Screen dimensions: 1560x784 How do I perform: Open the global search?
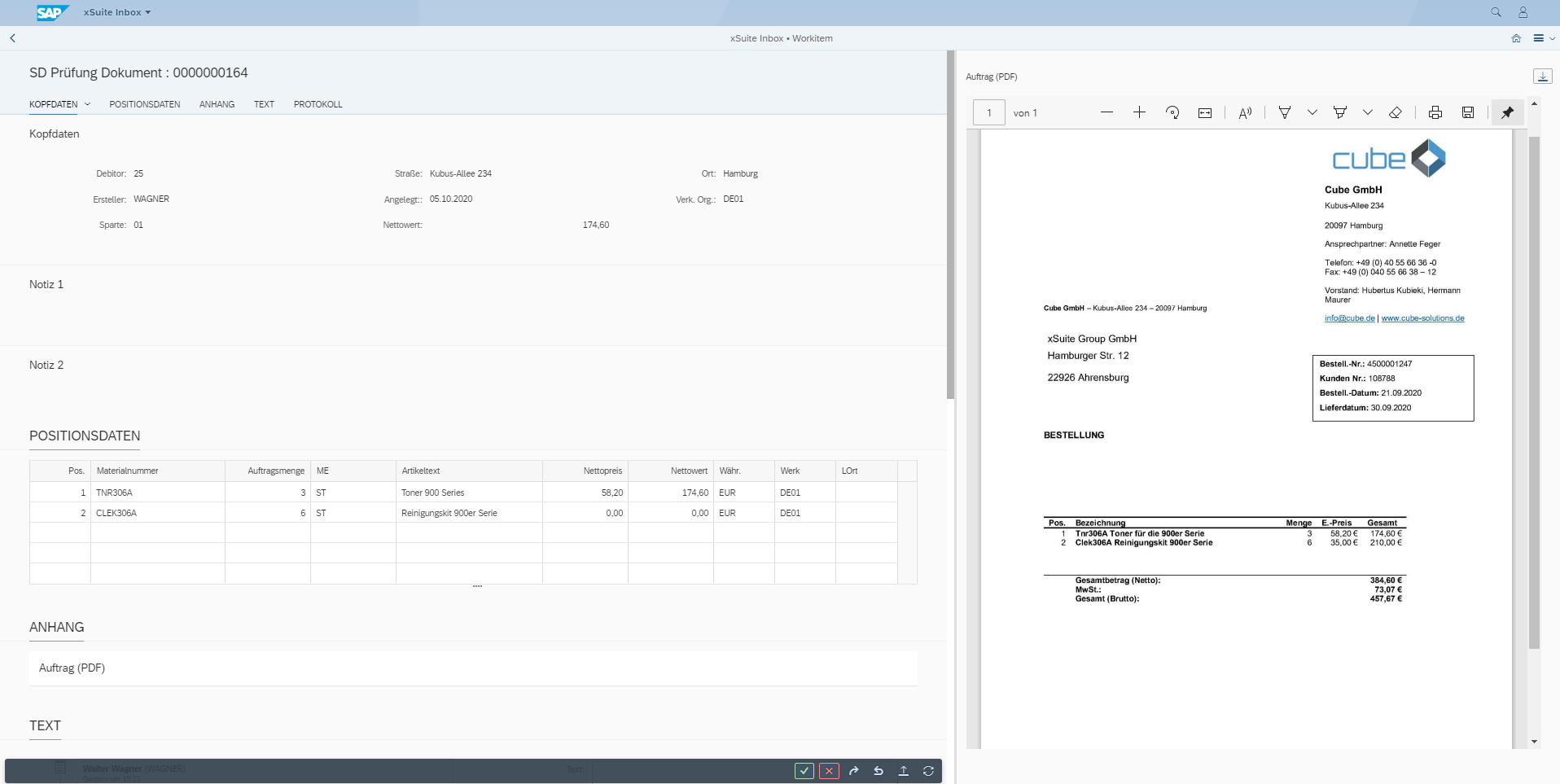pyautogui.click(x=1496, y=12)
